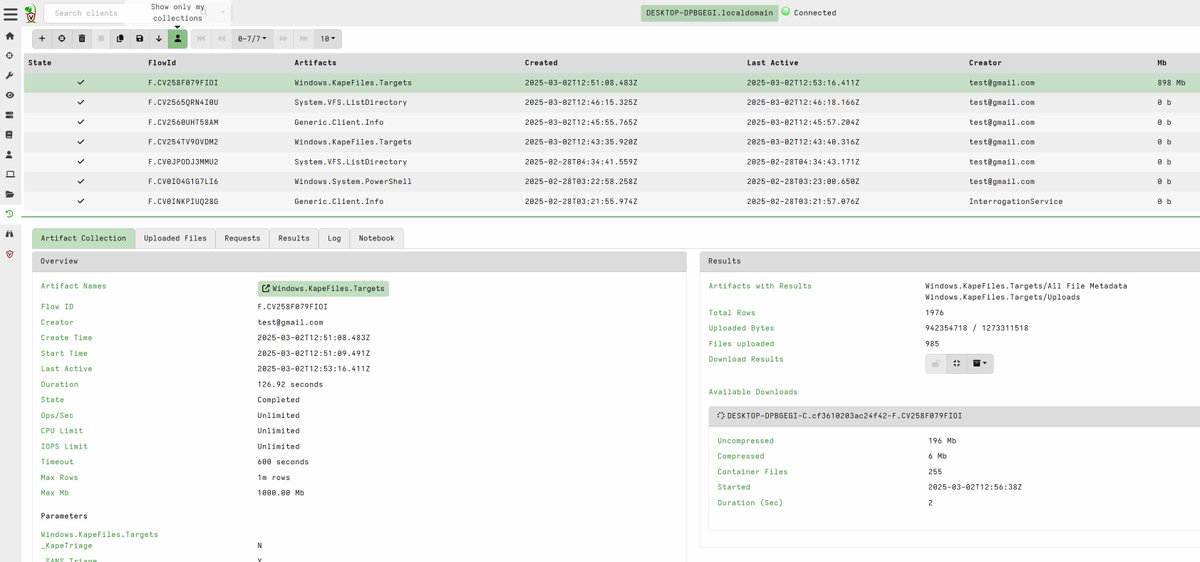This screenshot has height=562, width=1200.
Task: Open the Windows.KapeFiles.Targets artifact link button
Action: coord(322,288)
